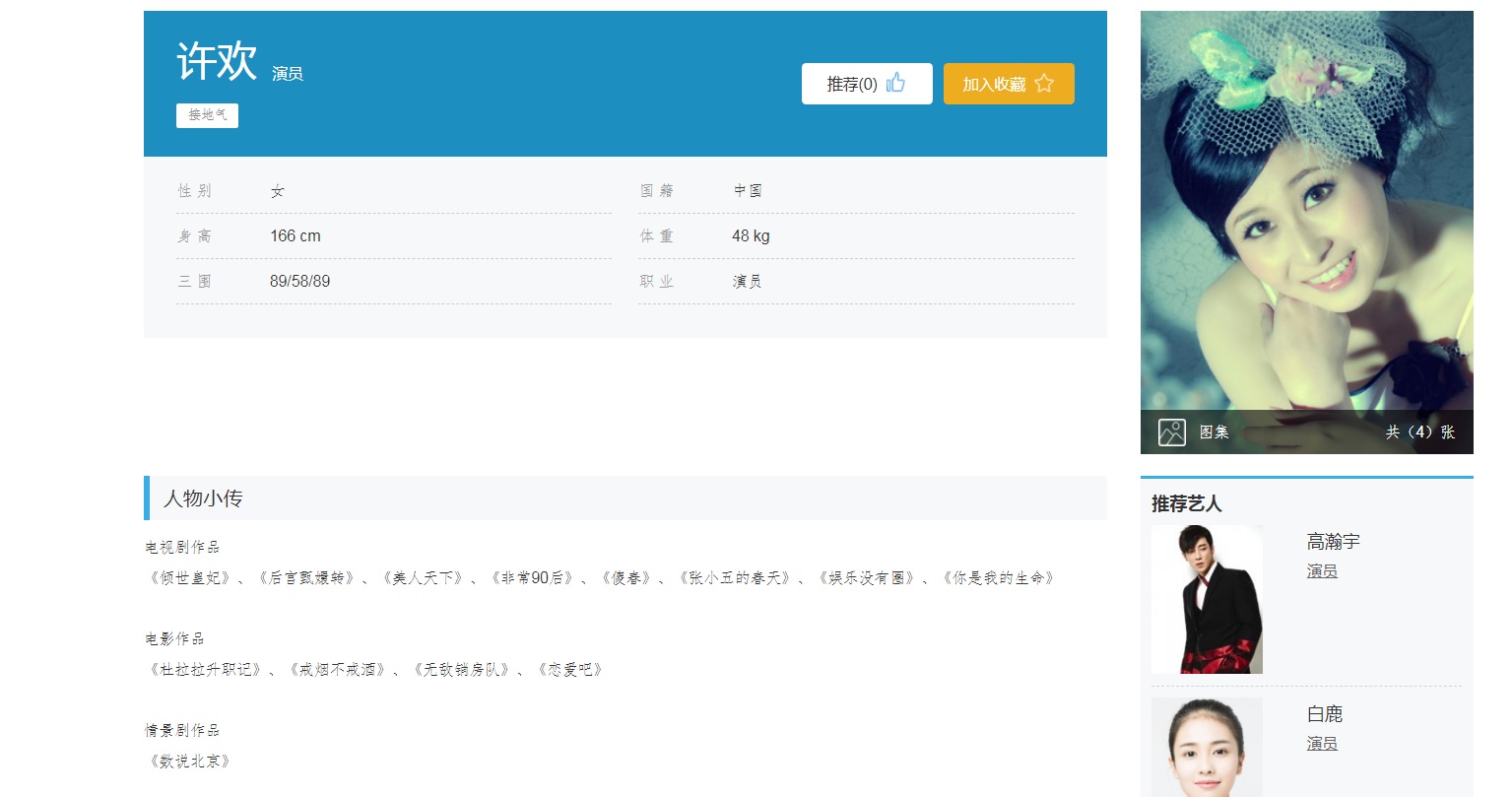Image resolution: width=1512 pixels, height=797 pixels.
Task: Follow the 演员 link under 白鹿
Action: click(1322, 744)
